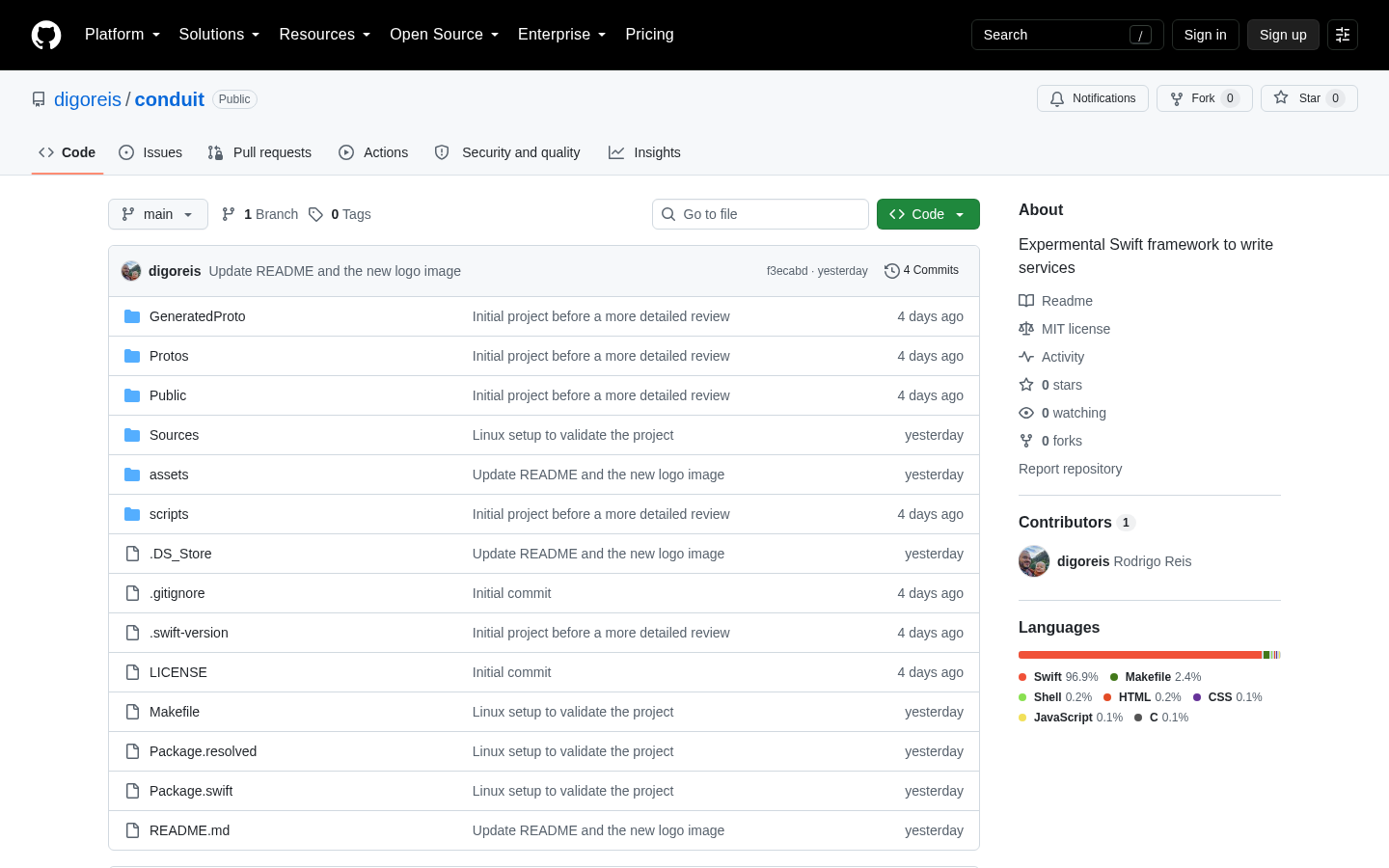Open the GeneratedProto folder
The width and height of the screenshot is (1389, 868).
pos(197,316)
